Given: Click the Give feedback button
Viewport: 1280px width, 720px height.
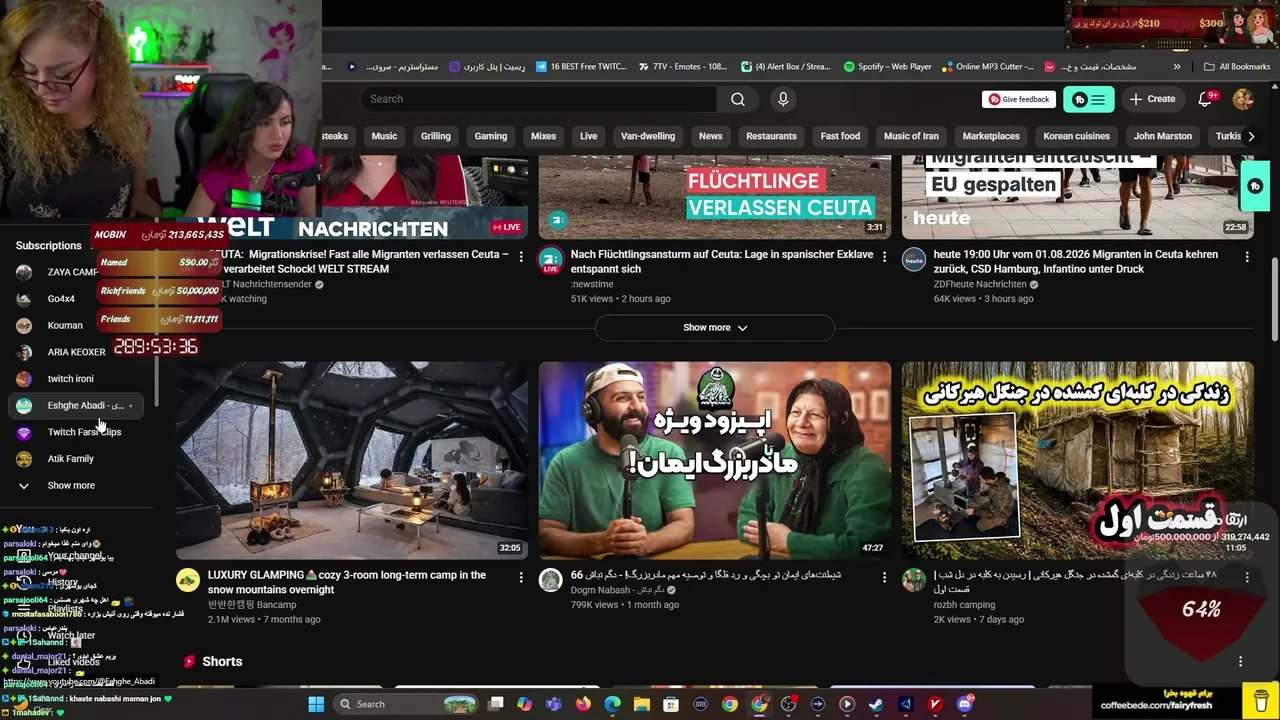Looking at the screenshot, I should pyautogui.click(x=1019, y=99).
